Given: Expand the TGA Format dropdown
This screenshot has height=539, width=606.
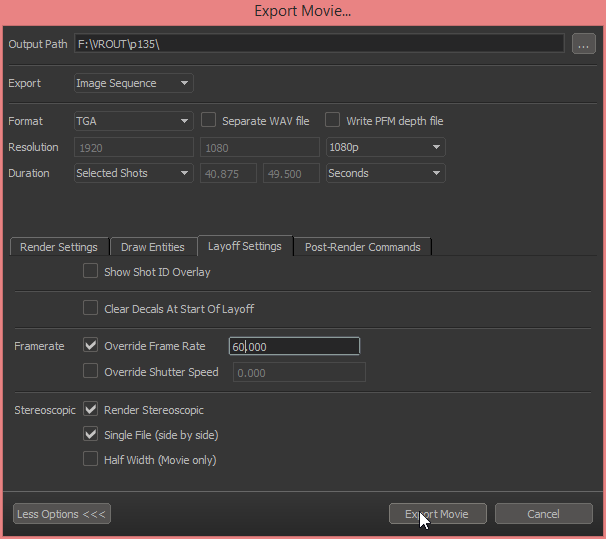Looking at the screenshot, I should [134, 121].
